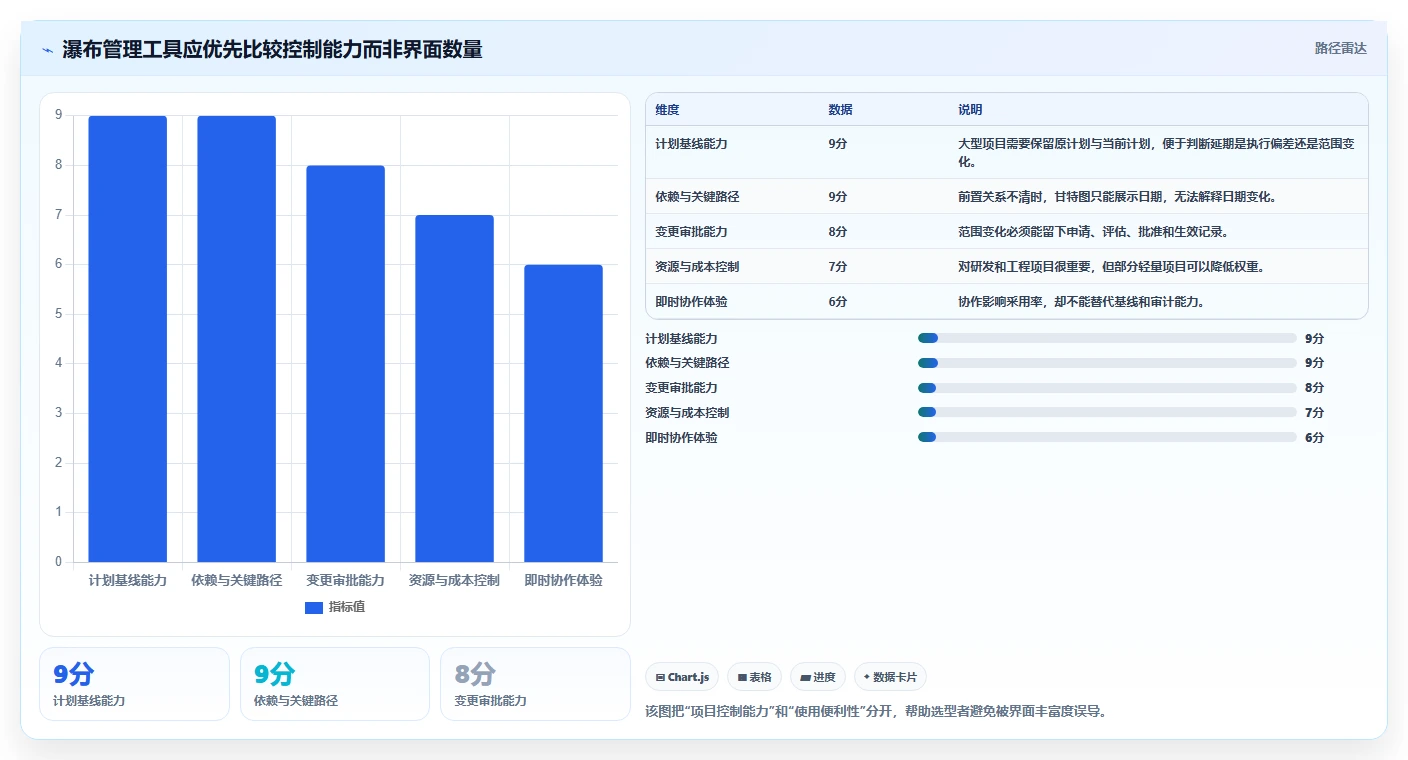Click the page title 瀑布管理工具应优先比较控制能力
Image resolution: width=1408 pixels, height=760 pixels.
point(272,49)
